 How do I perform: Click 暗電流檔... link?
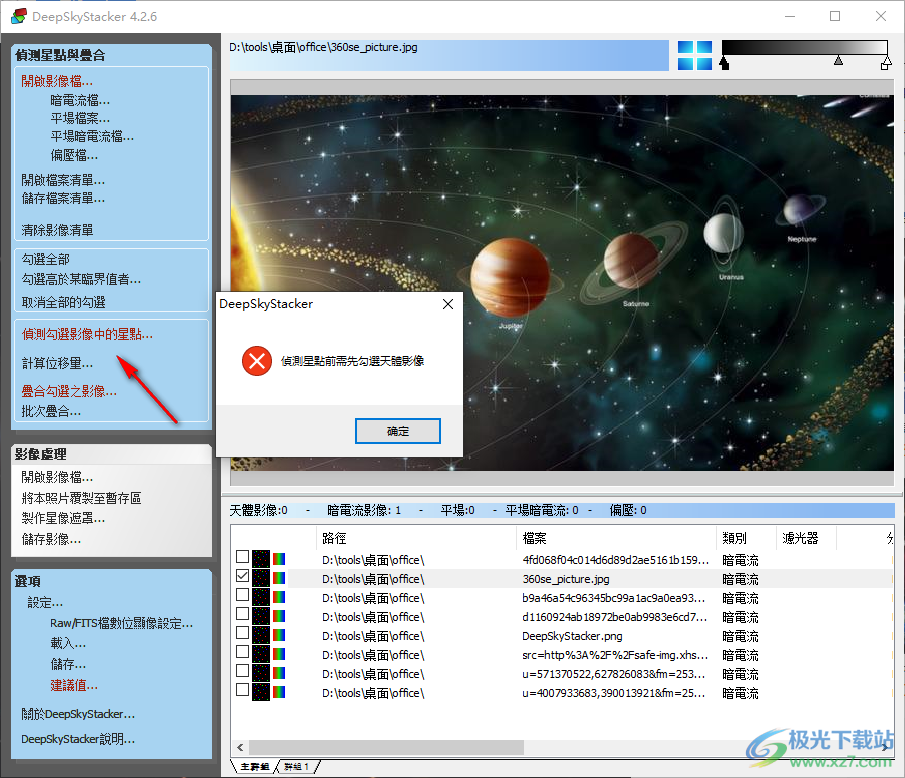tap(80, 100)
